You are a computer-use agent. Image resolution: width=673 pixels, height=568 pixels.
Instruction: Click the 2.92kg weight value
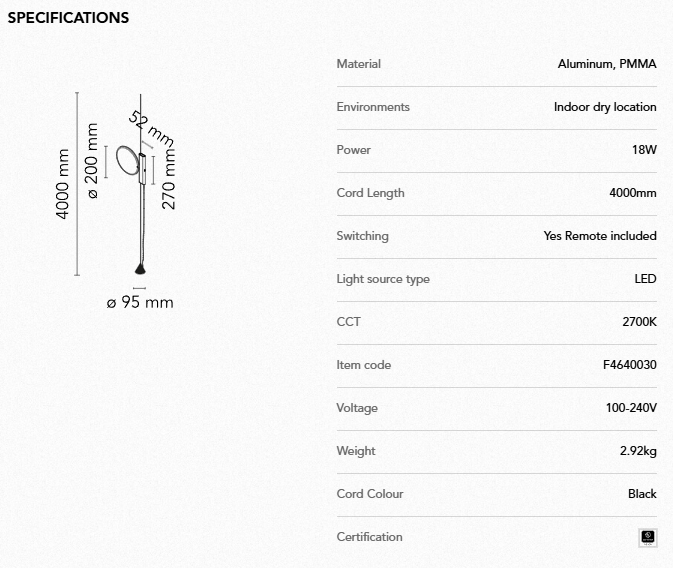coord(638,451)
